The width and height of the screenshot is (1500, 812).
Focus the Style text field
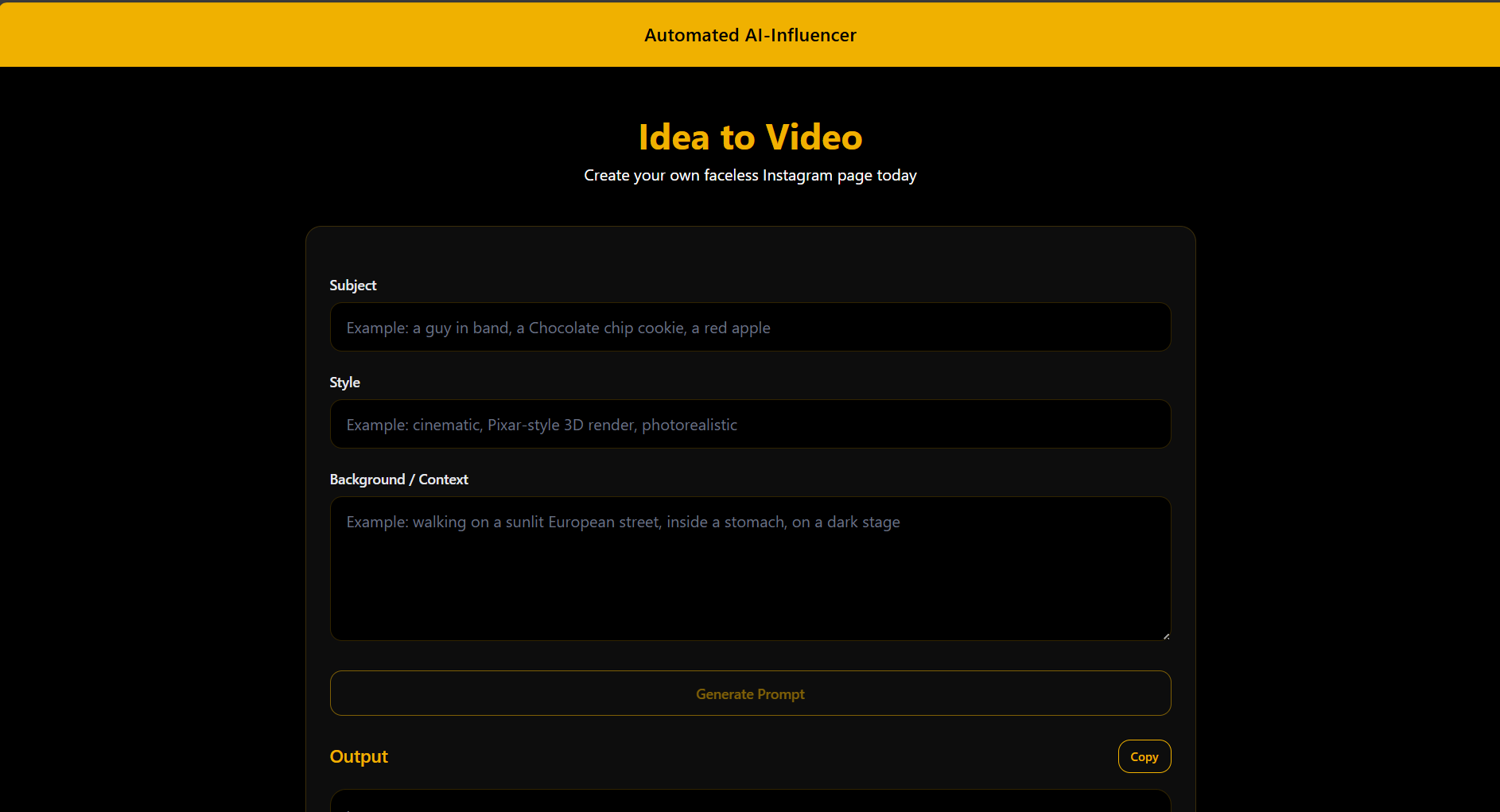coord(750,424)
